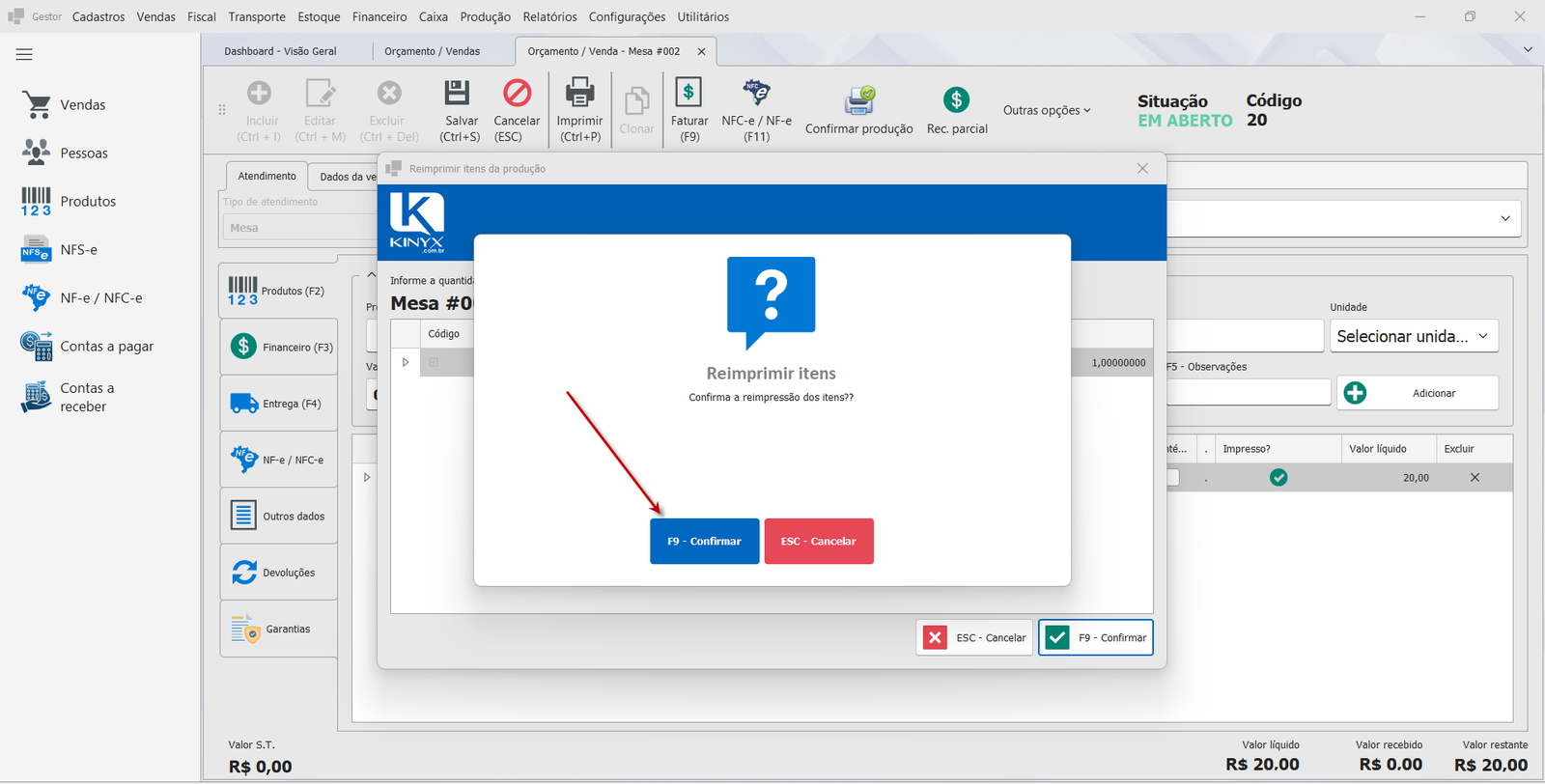Open Produtos barcode icon in sidebar
Viewport: 1545px width, 784px height.
click(x=36, y=201)
